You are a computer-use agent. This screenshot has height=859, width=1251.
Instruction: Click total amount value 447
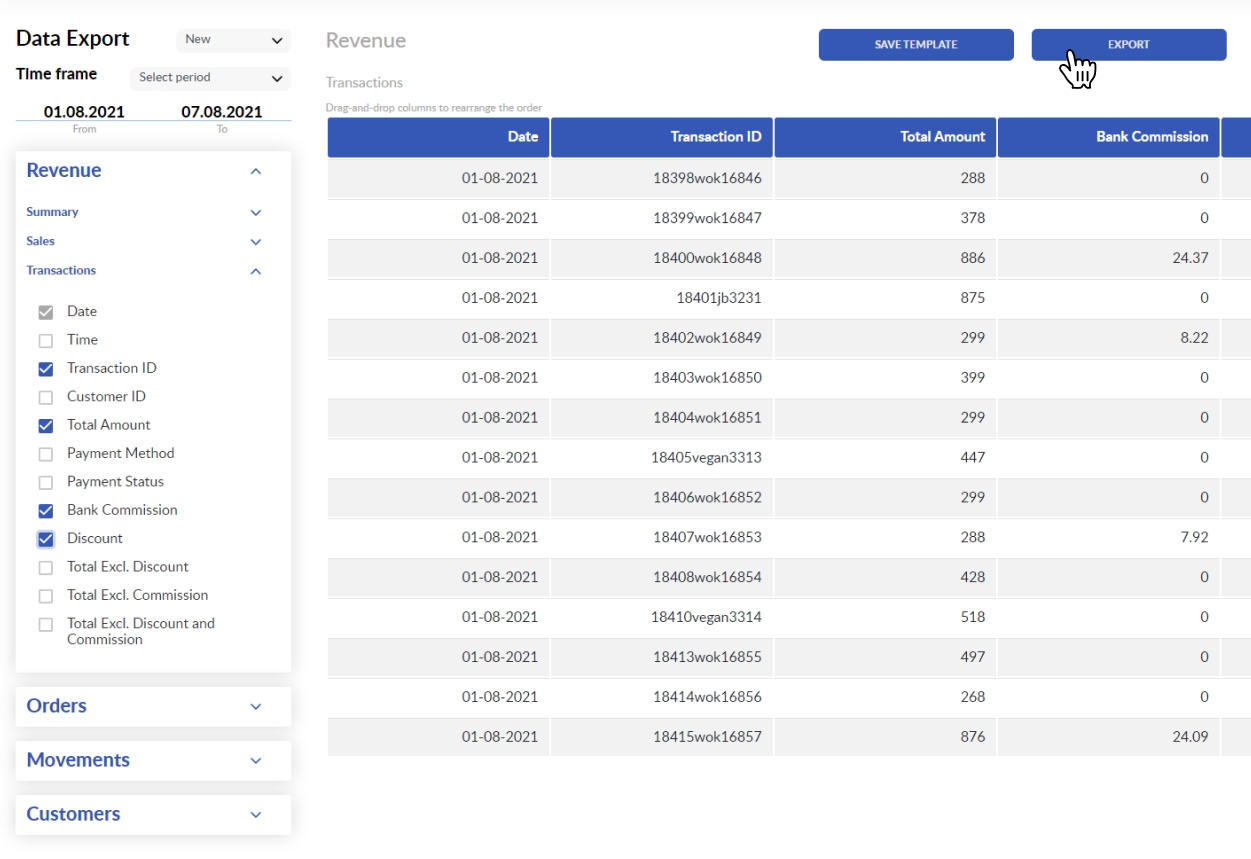(972, 458)
